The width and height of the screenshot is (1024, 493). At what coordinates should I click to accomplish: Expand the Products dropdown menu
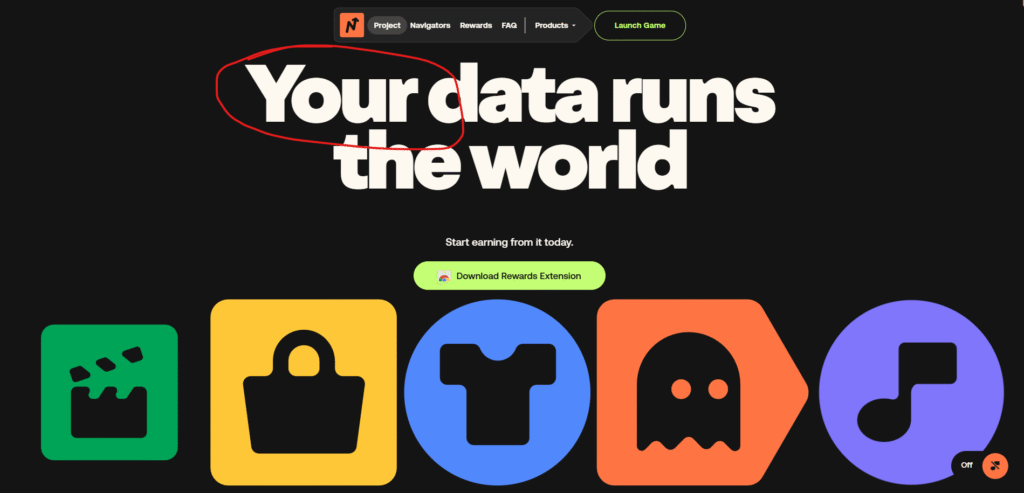point(555,25)
